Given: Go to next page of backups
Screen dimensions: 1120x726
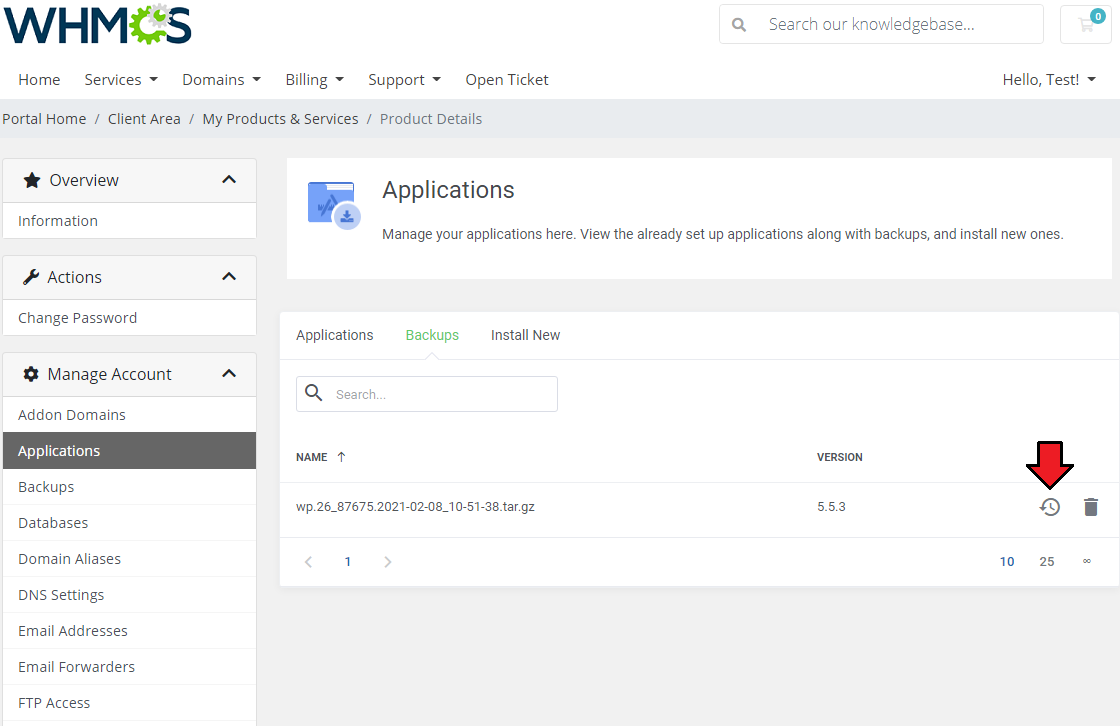Looking at the screenshot, I should pos(387,562).
